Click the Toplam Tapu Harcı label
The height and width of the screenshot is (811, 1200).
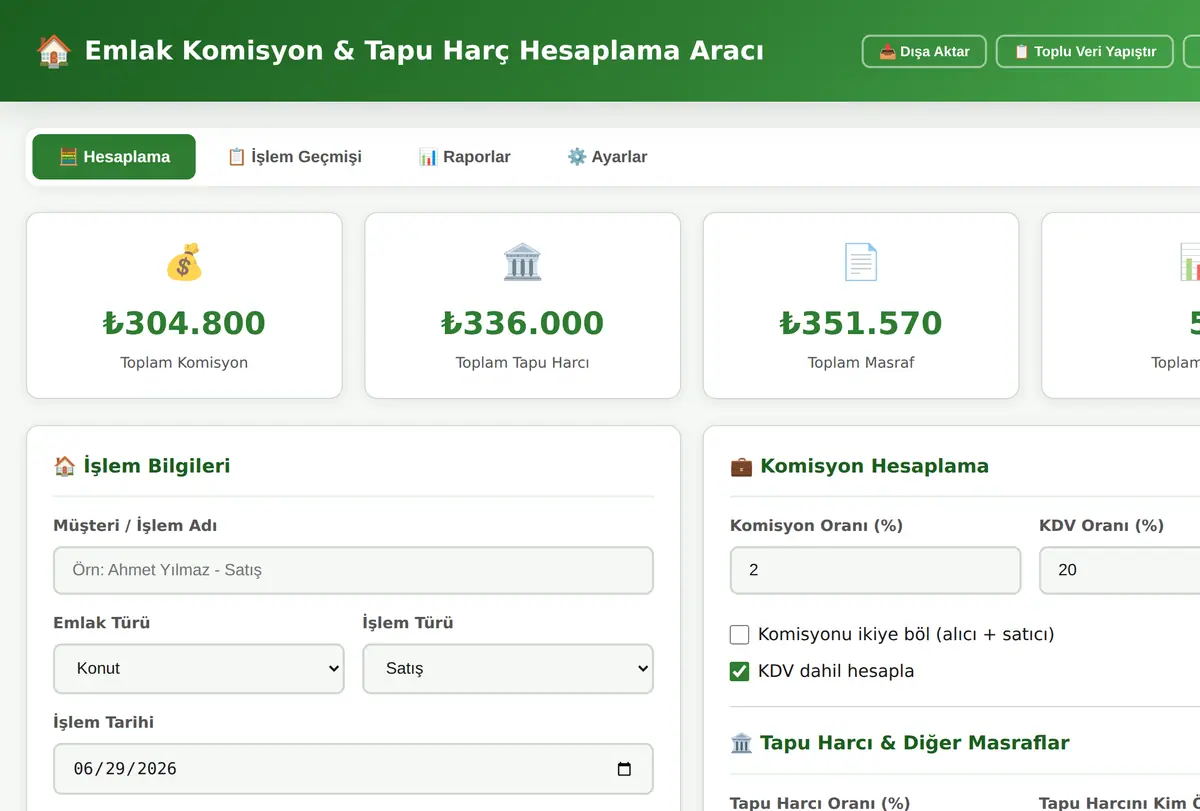coord(522,363)
